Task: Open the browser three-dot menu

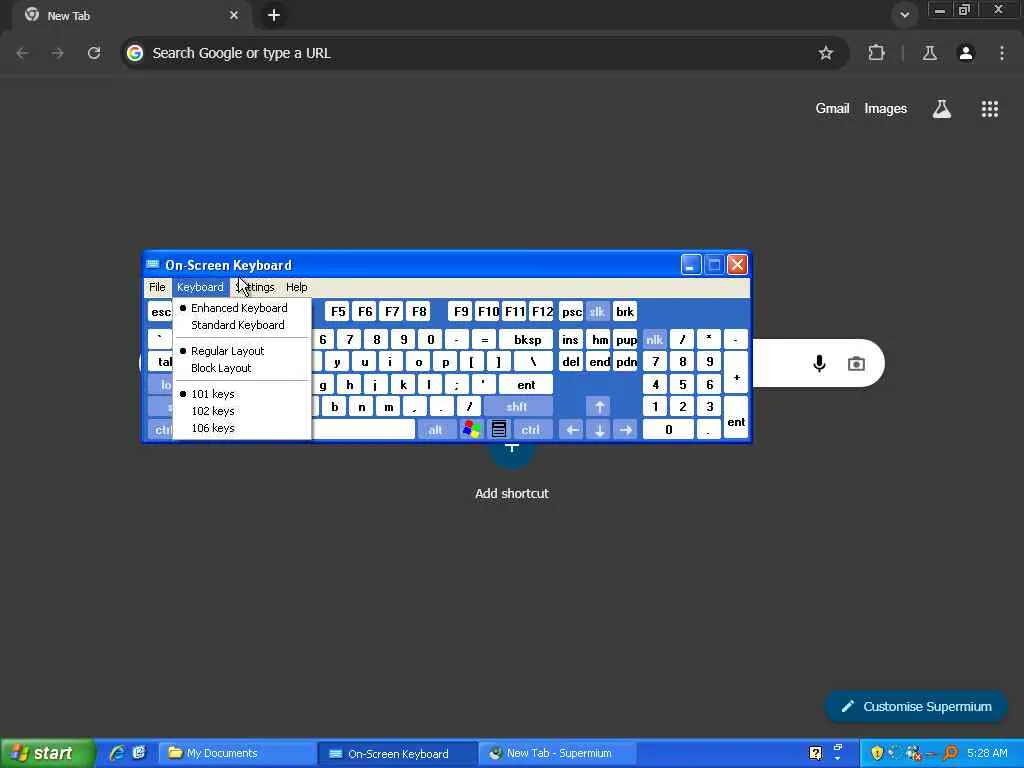Action: click(1002, 53)
